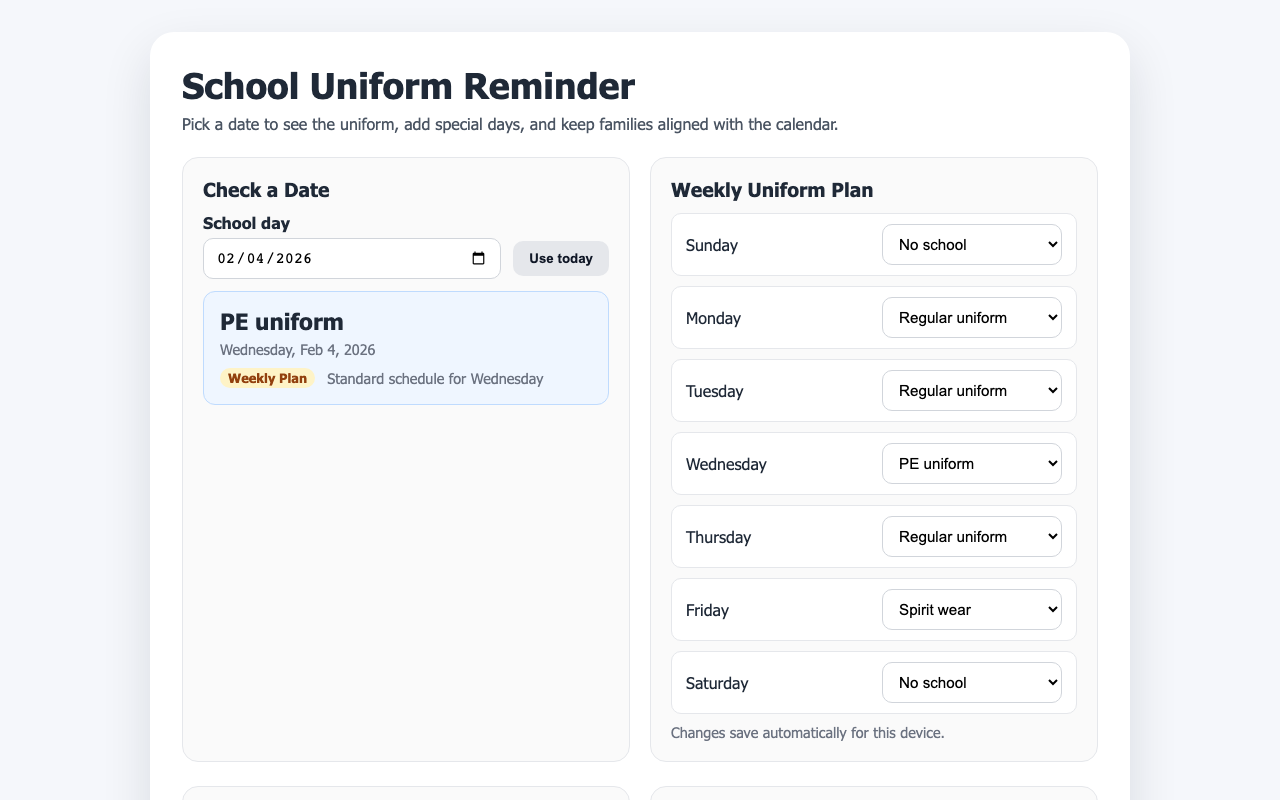The height and width of the screenshot is (800, 1280).
Task: Click the Check a Date heading
Action: pos(266,190)
